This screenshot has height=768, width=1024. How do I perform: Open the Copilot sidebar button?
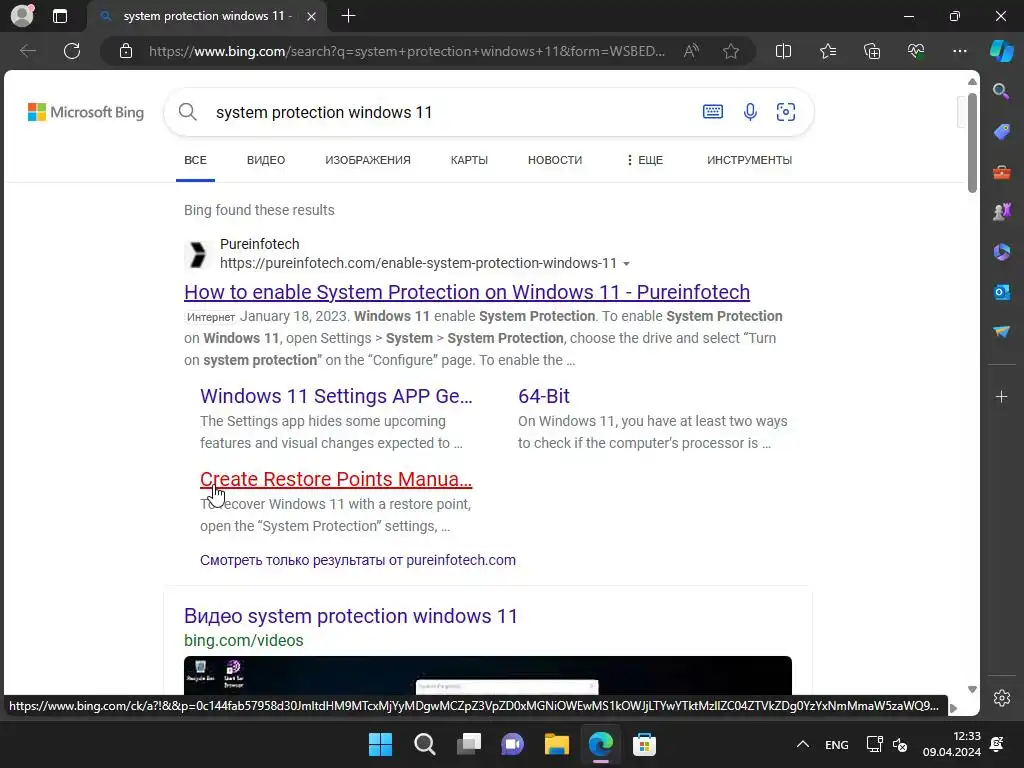tap(1002, 51)
